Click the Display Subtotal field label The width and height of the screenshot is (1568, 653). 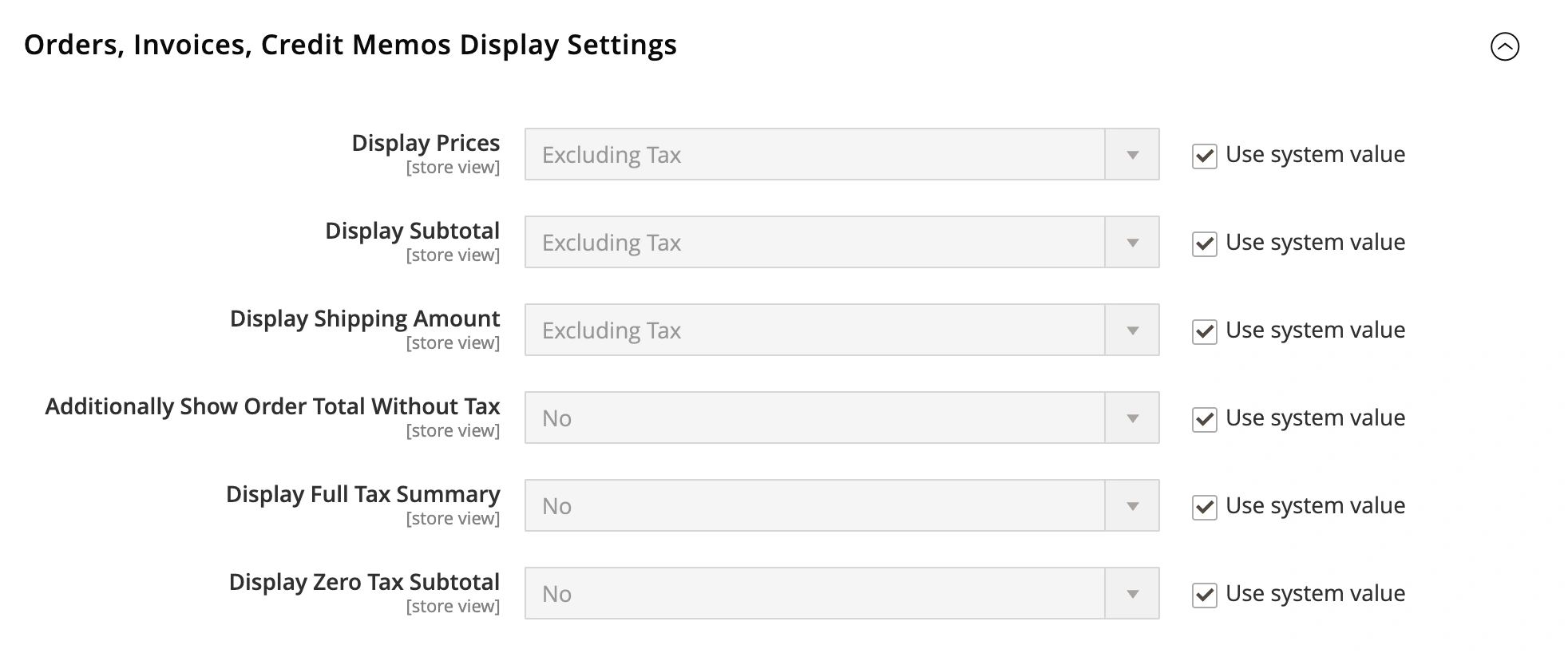pyautogui.click(x=412, y=231)
